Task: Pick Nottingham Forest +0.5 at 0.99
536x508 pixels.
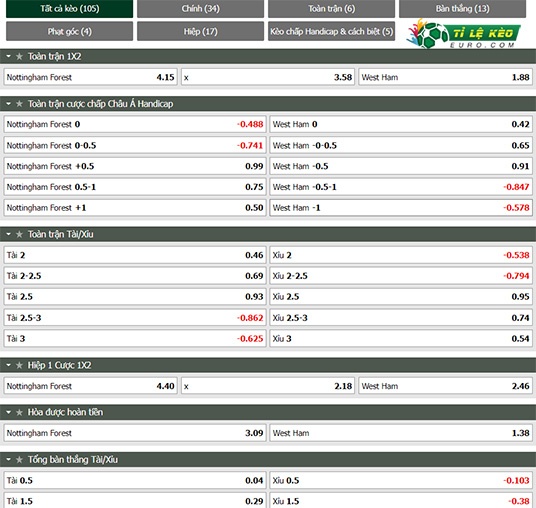Action: coord(135,166)
